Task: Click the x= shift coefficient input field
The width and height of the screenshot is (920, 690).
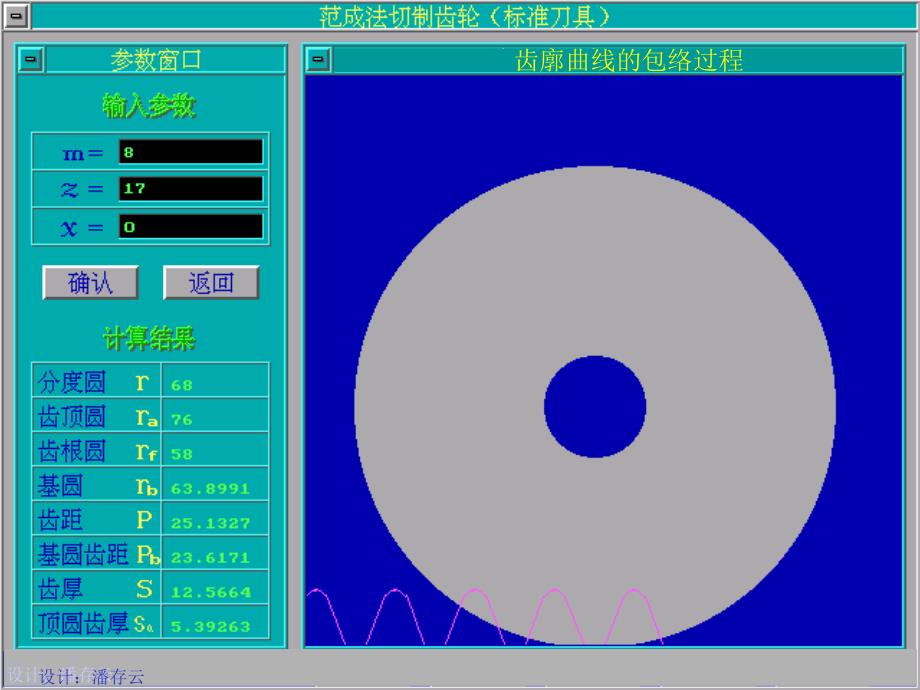Action: (191, 226)
